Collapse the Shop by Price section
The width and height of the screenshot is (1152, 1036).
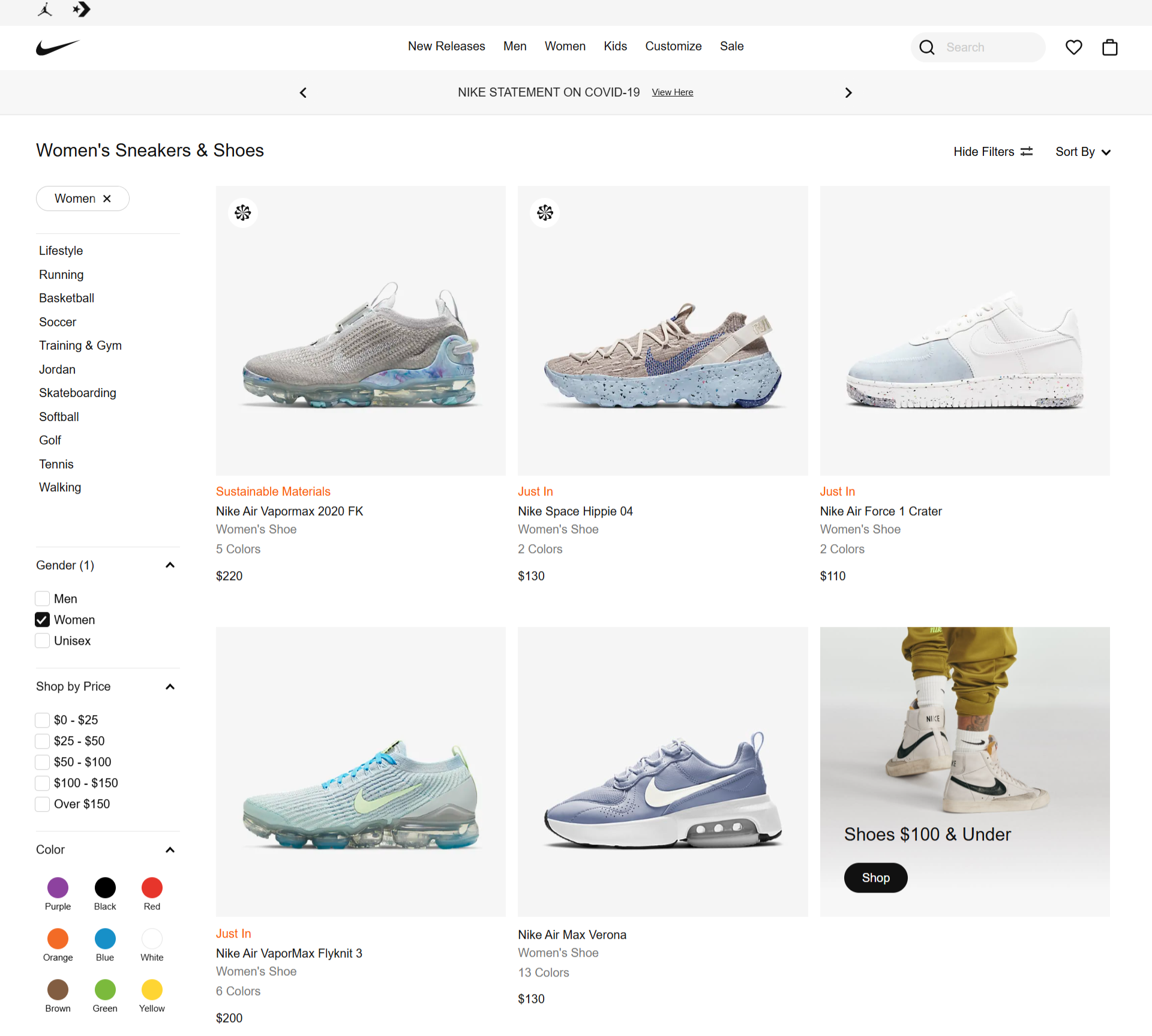coord(170,687)
